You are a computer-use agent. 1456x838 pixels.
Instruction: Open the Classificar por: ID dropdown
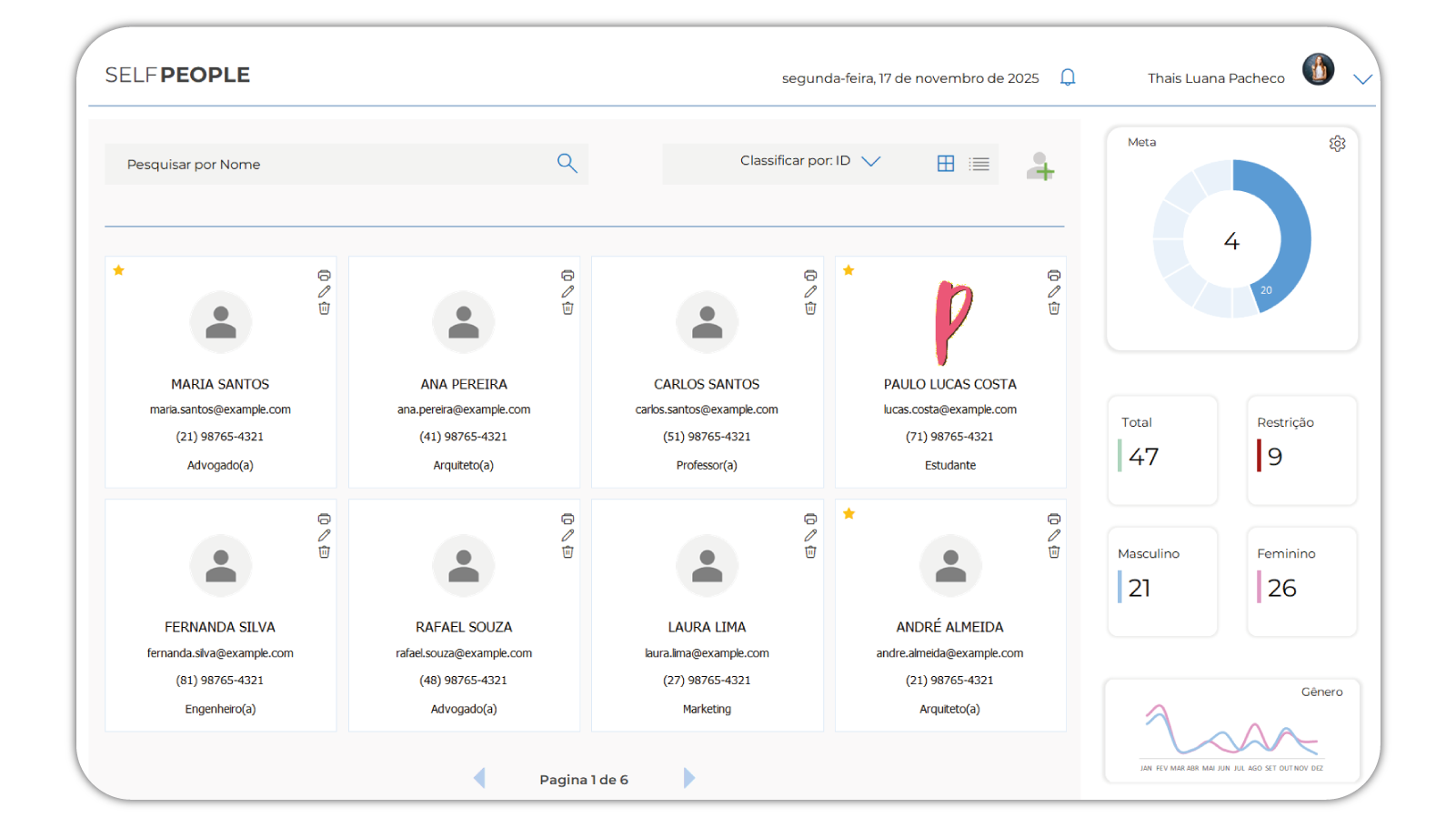pos(809,161)
